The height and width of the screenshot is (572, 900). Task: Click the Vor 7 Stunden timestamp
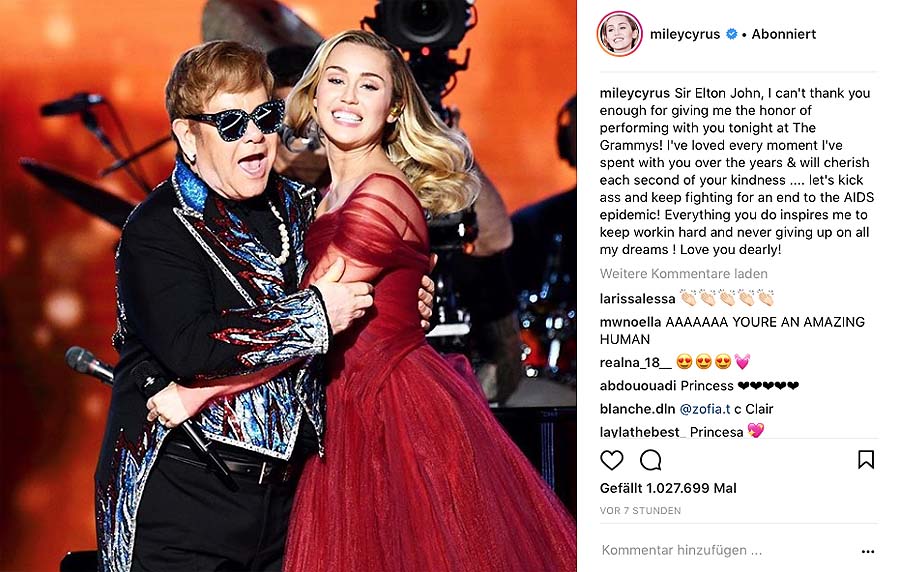640,511
